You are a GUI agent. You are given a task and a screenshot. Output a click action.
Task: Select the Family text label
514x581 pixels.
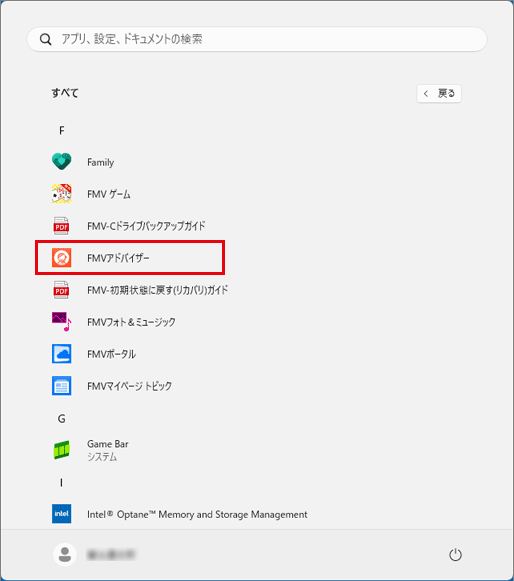[100, 162]
